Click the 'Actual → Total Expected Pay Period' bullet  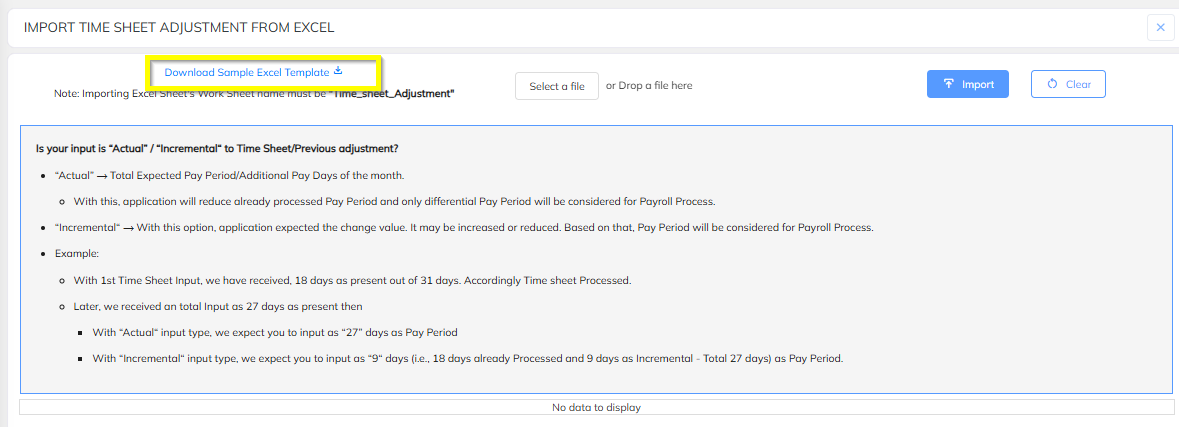tap(229, 175)
